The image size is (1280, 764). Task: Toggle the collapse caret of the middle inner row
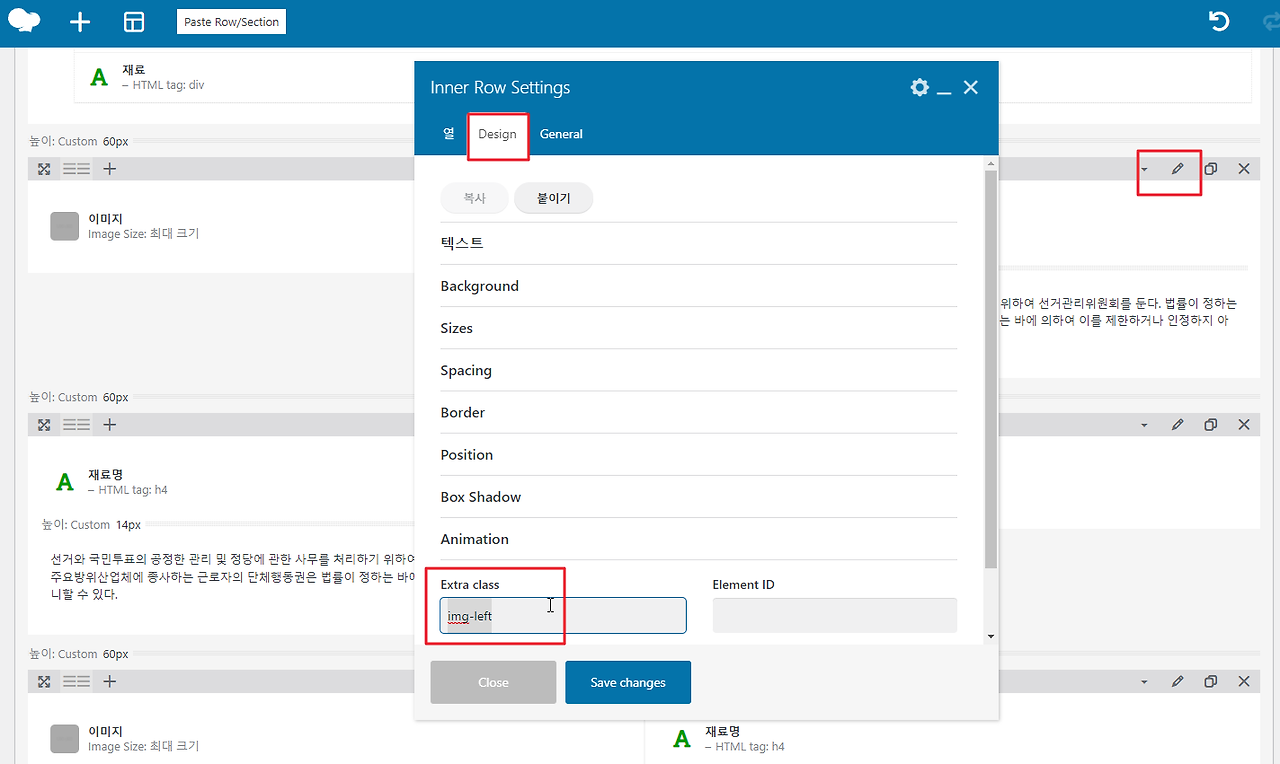(x=1144, y=425)
